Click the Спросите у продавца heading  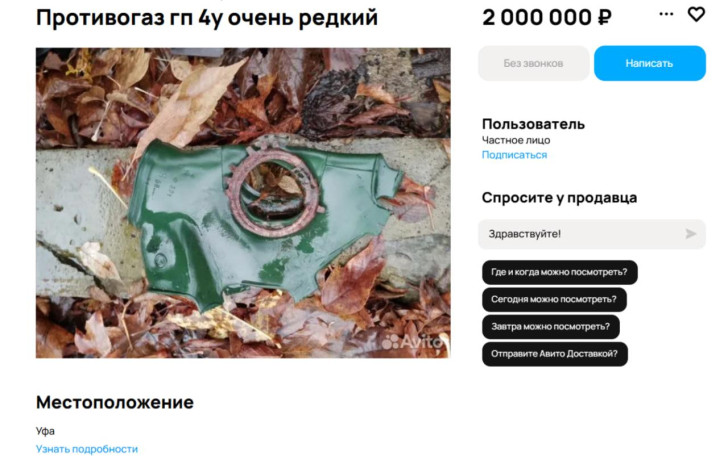559,198
